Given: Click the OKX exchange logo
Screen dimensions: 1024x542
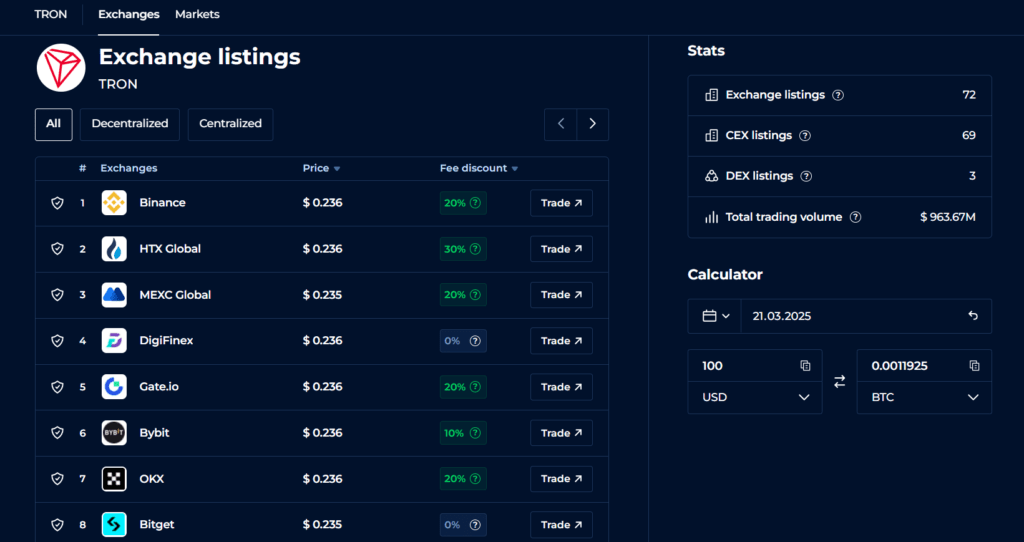Looking at the screenshot, I should tap(114, 479).
